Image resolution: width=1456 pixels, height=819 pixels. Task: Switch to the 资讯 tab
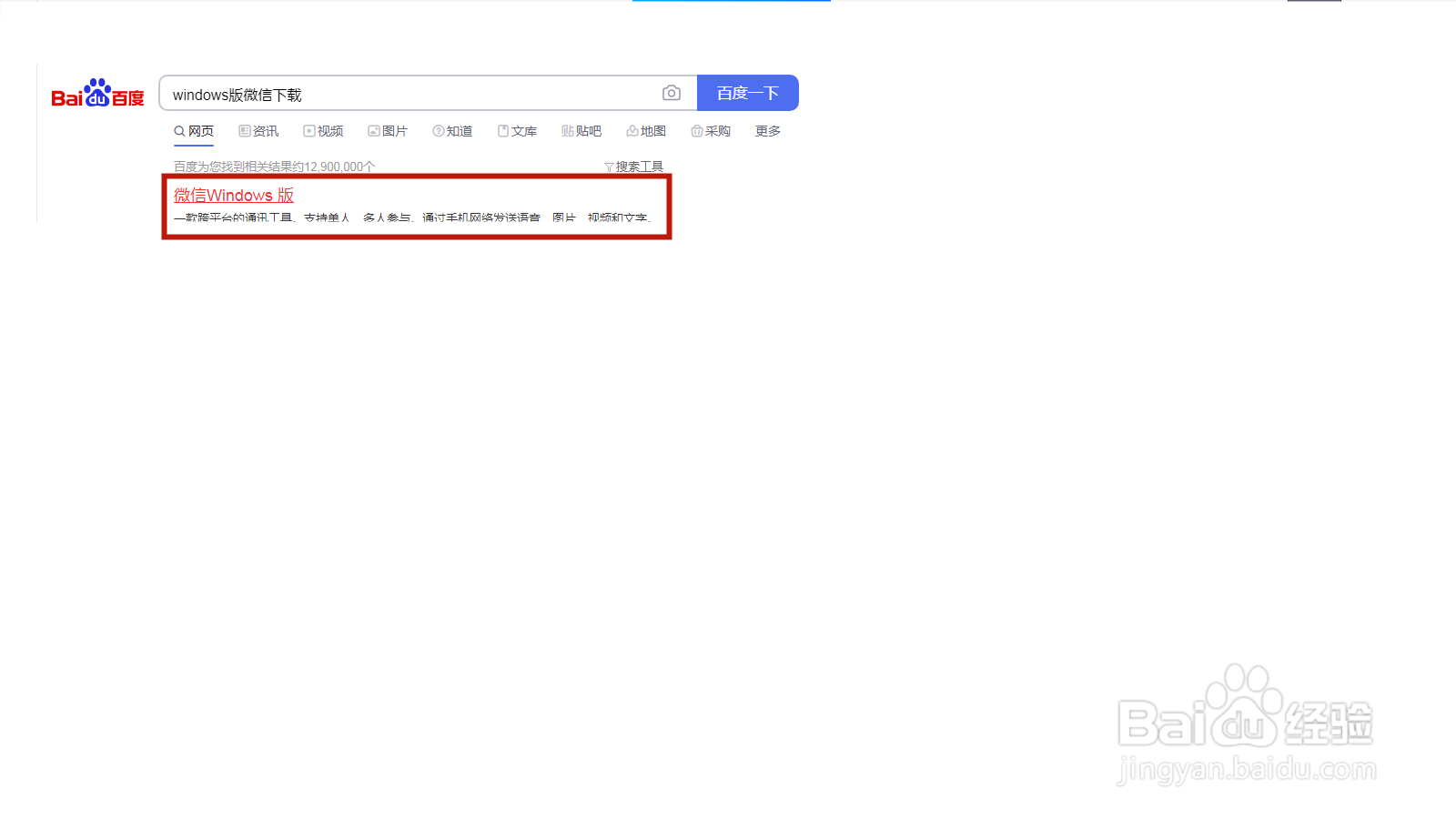265,131
